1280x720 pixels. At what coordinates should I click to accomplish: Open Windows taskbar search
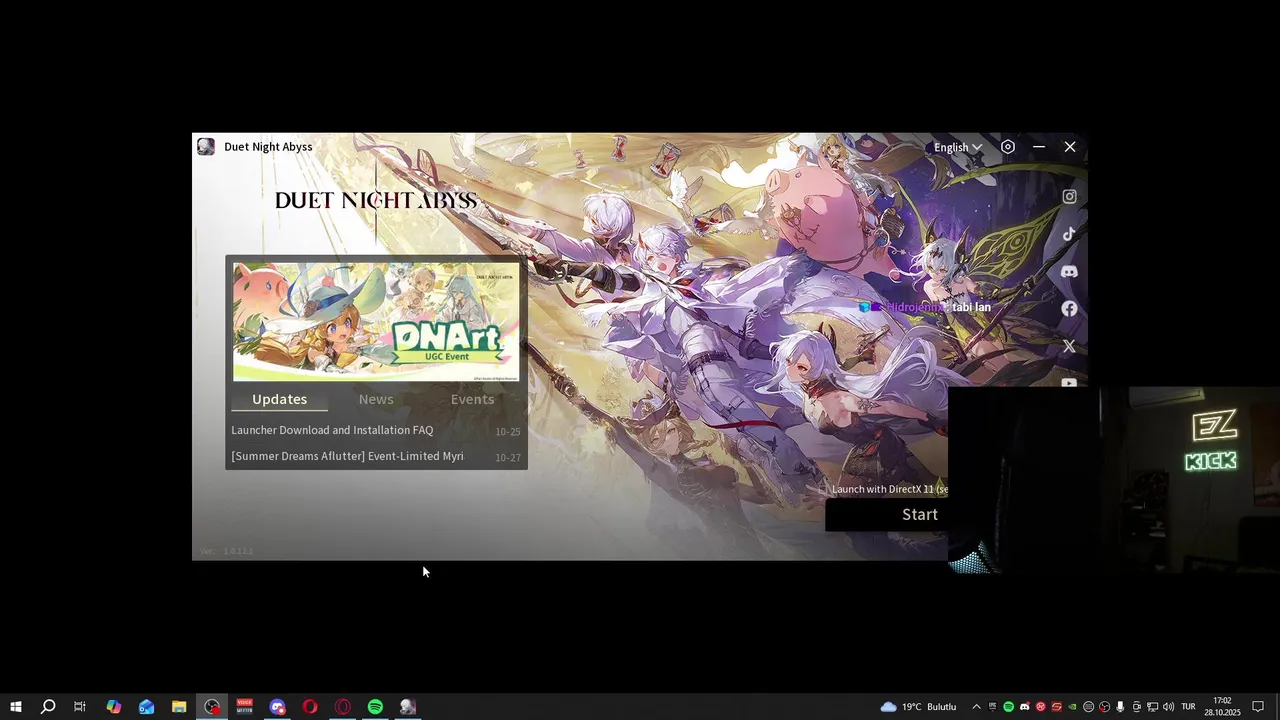click(x=47, y=707)
